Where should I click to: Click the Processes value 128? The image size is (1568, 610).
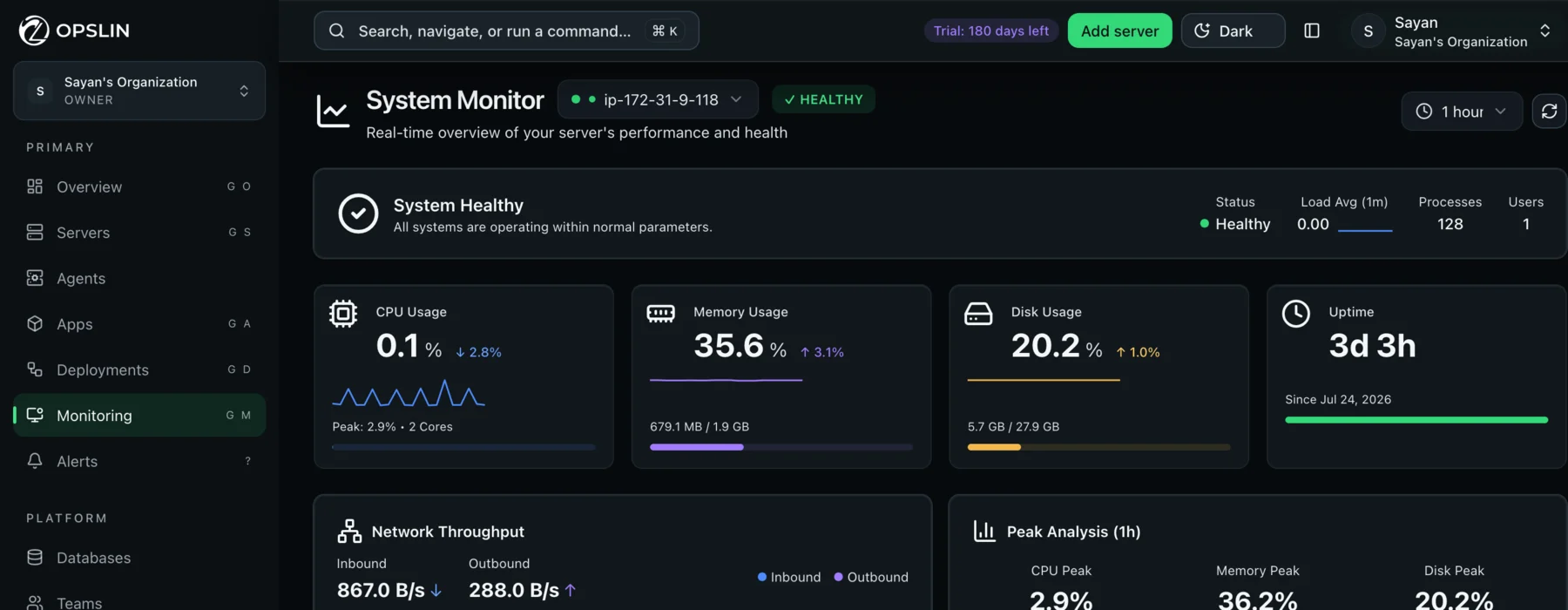point(1450,224)
